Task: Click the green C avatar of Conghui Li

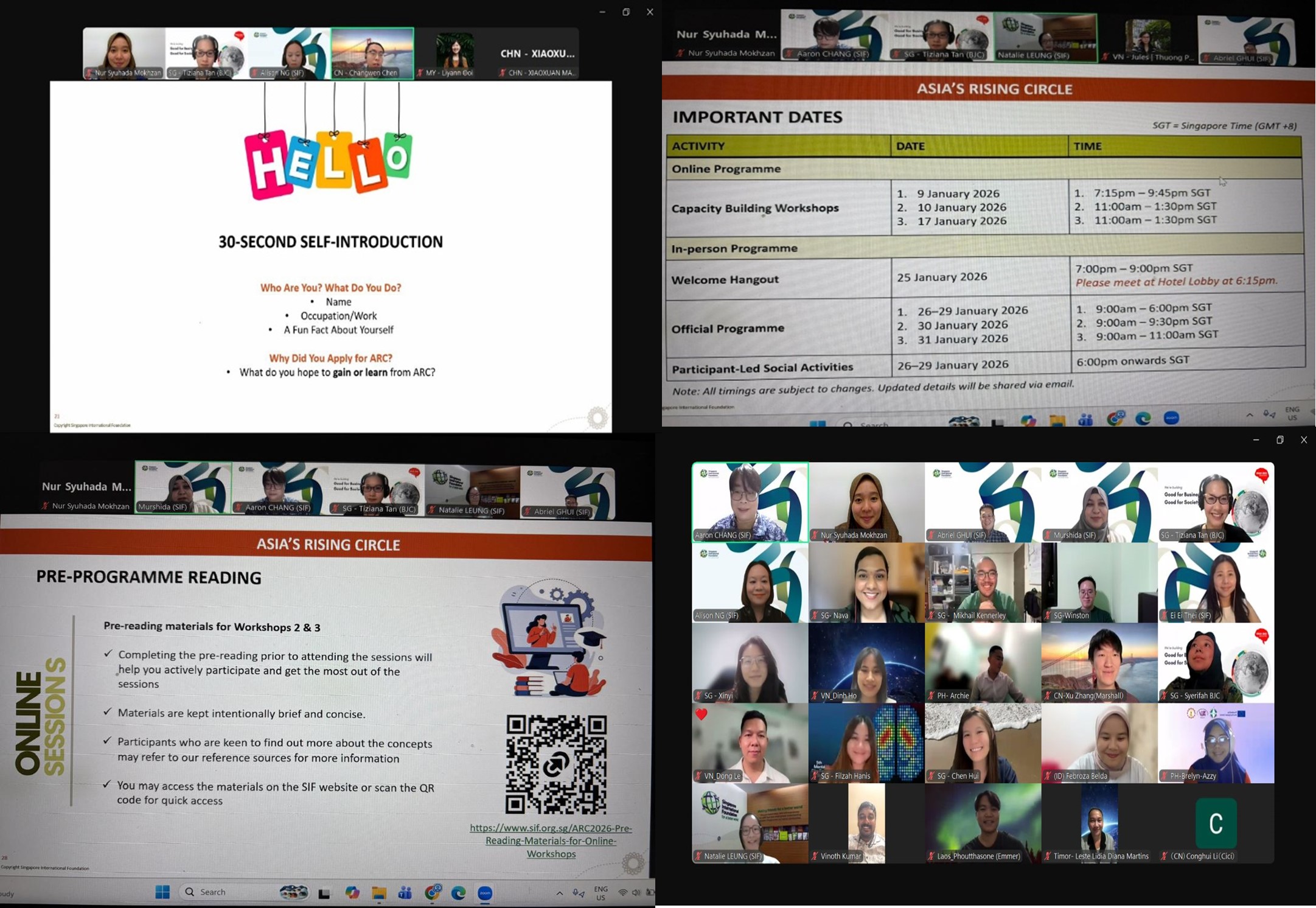Action: 1216,823
